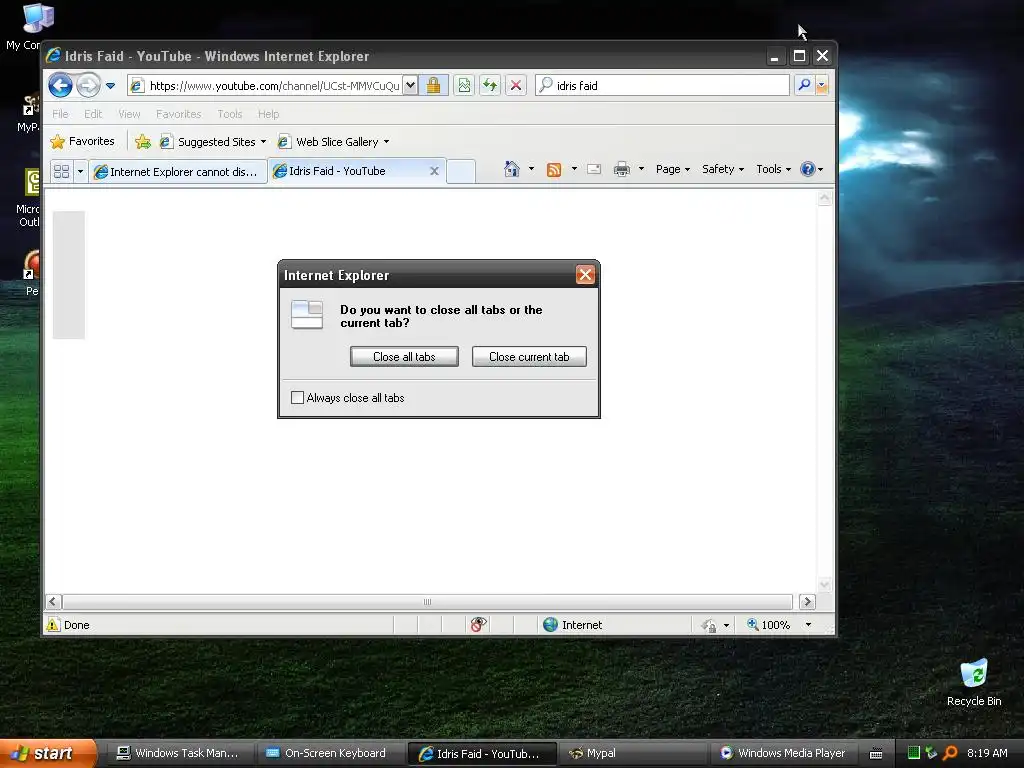
Task: Click the RSS Feeds icon
Action: coord(554,170)
